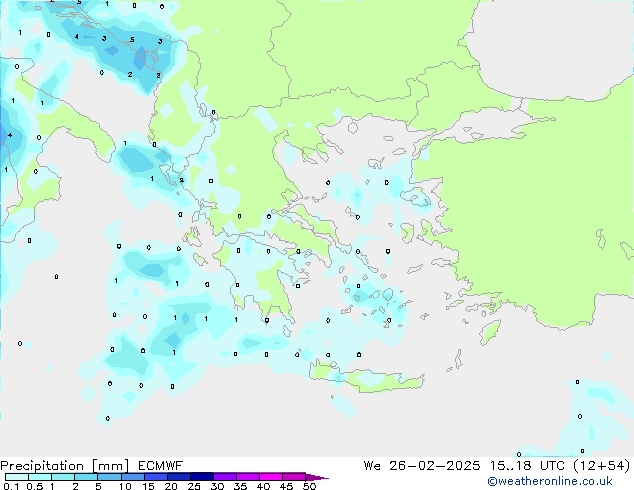Click the above-50 legend arrow tip

[x=317, y=477]
